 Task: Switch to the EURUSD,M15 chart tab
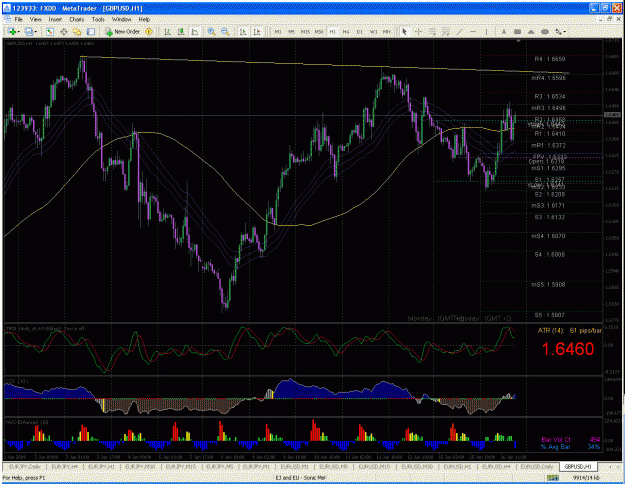[x=374, y=466]
